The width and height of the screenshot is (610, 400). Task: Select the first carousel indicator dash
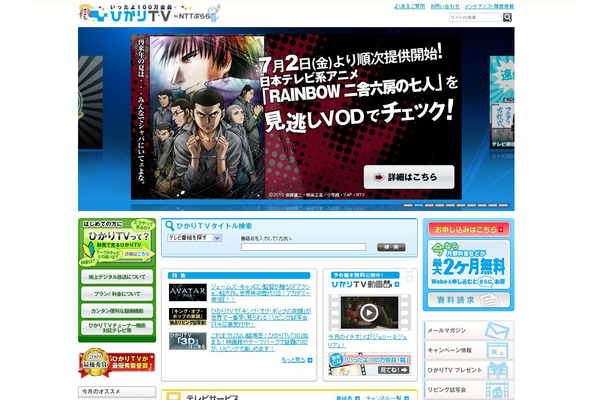coord(408,205)
